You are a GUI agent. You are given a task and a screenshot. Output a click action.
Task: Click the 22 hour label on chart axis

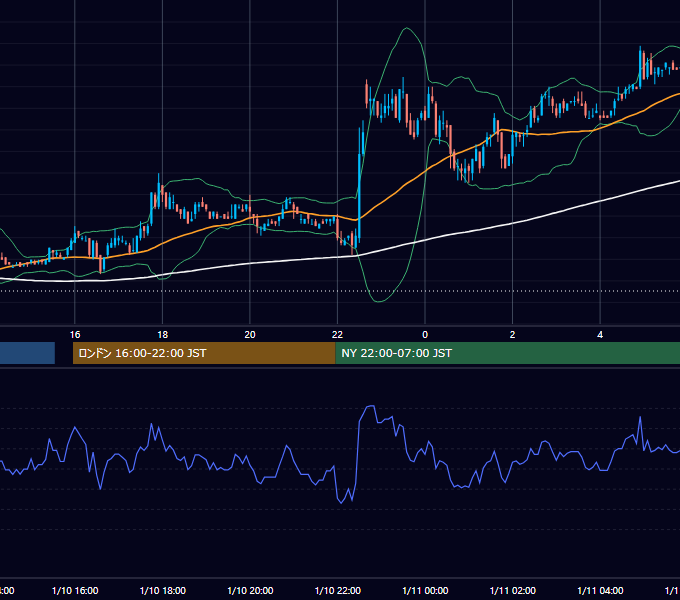coord(337,335)
